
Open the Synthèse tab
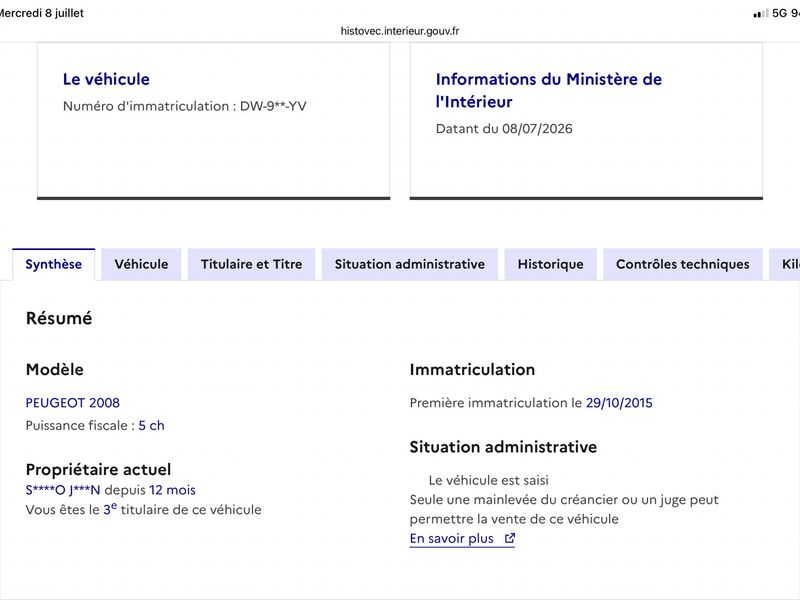(x=54, y=264)
